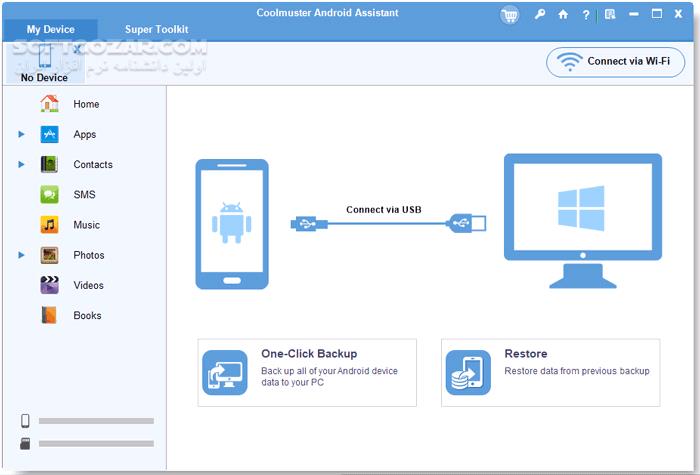Expand the Apps tree arrow
700x475 pixels.
tap(21, 134)
